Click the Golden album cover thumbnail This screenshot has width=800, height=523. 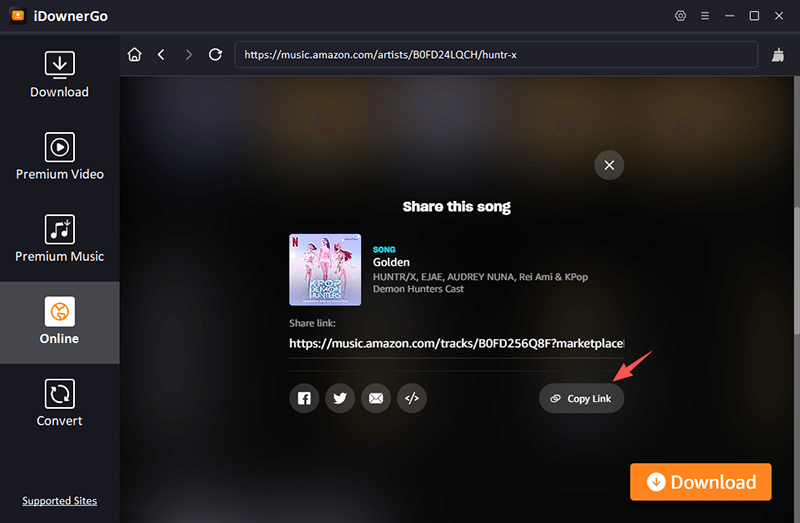325,270
